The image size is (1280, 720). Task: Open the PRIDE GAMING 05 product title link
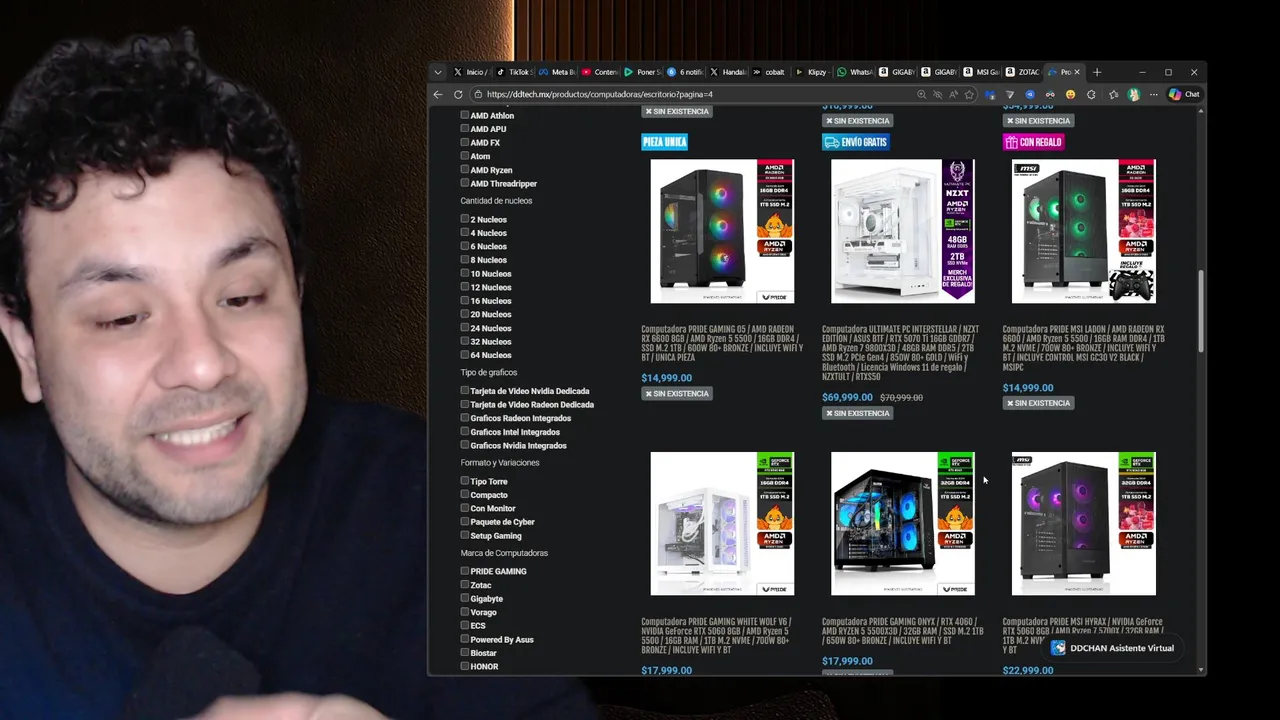click(722, 343)
